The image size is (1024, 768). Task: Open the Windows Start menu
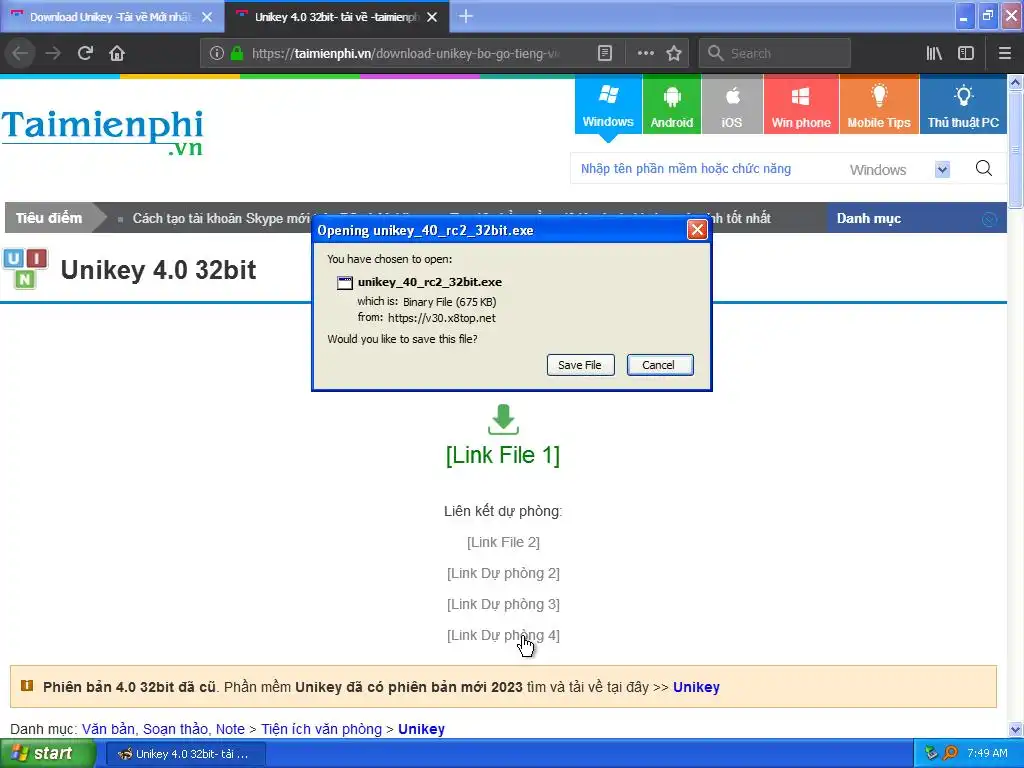coord(47,754)
